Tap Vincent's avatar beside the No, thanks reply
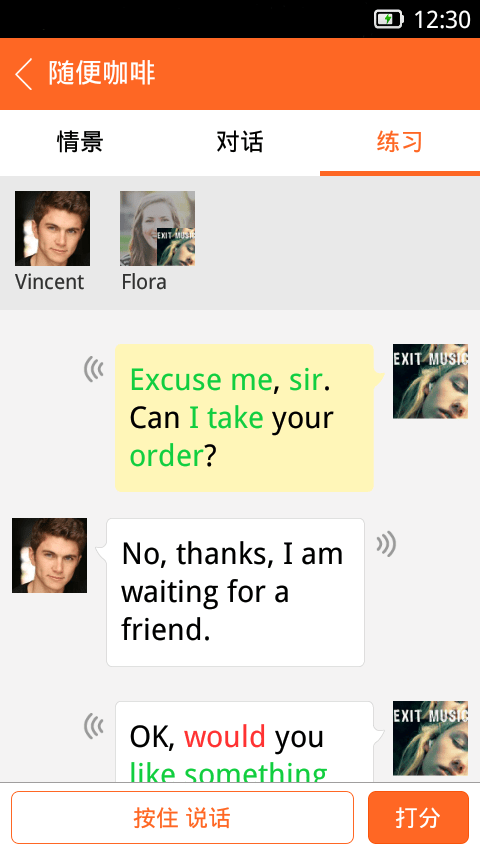This screenshot has height=854, width=480. [x=50, y=556]
